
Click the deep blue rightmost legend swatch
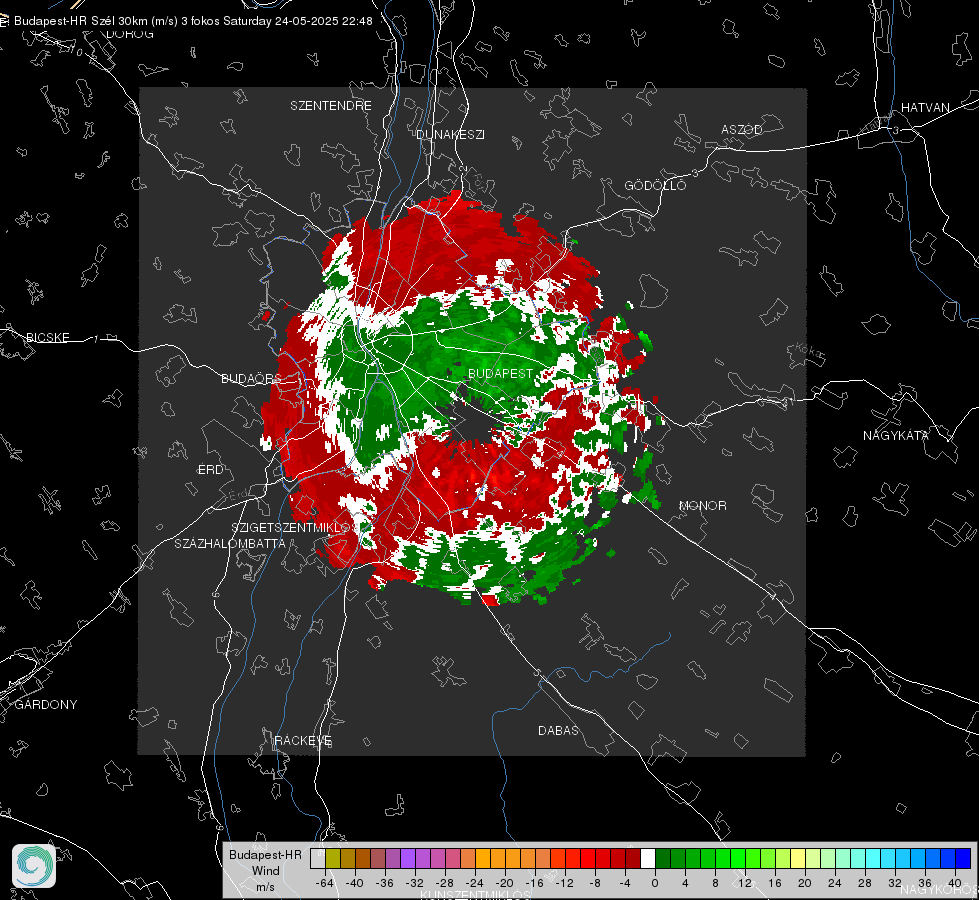click(x=963, y=859)
